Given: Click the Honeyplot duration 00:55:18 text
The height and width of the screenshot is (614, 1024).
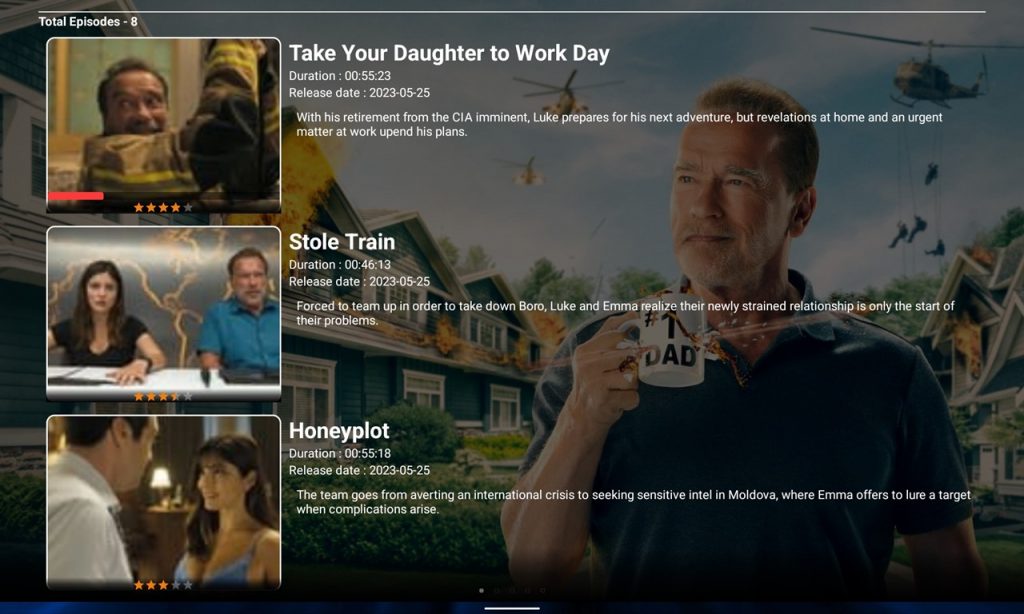Looking at the screenshot, I should [340, 454].
